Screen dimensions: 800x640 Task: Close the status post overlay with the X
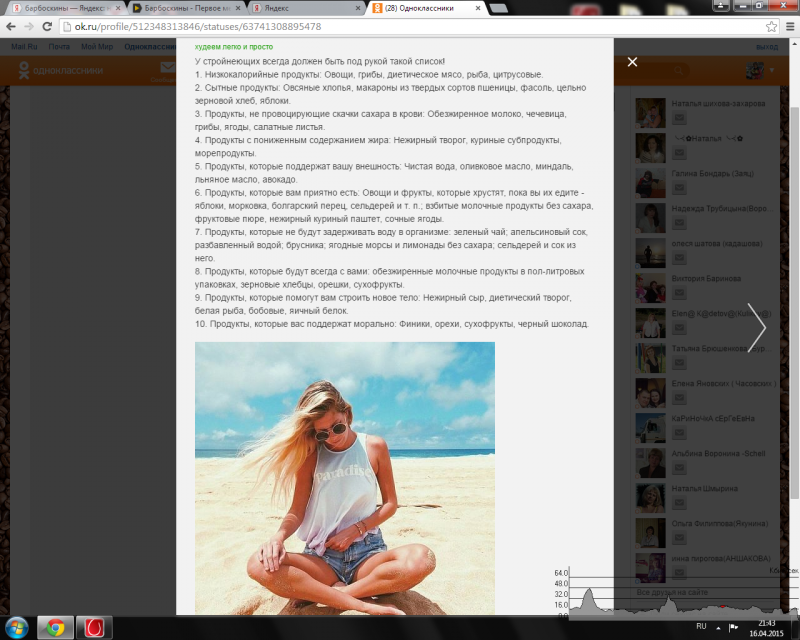632,62
